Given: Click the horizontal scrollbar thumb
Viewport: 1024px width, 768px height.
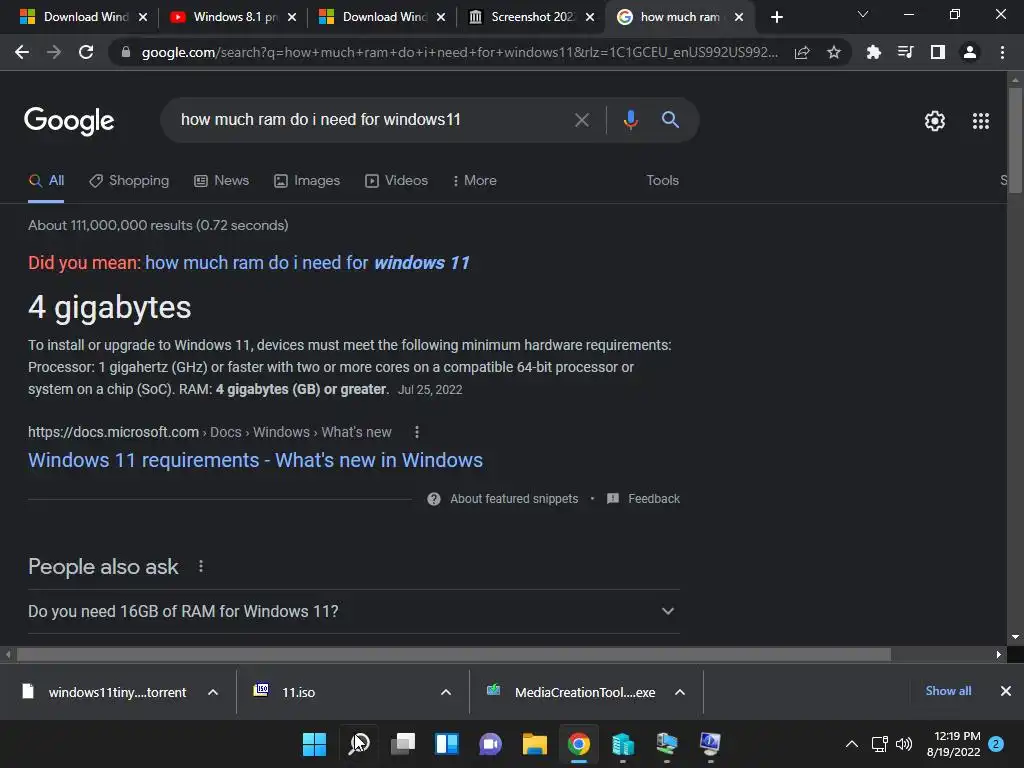Looking at the screenshot, I should point(454,654).
